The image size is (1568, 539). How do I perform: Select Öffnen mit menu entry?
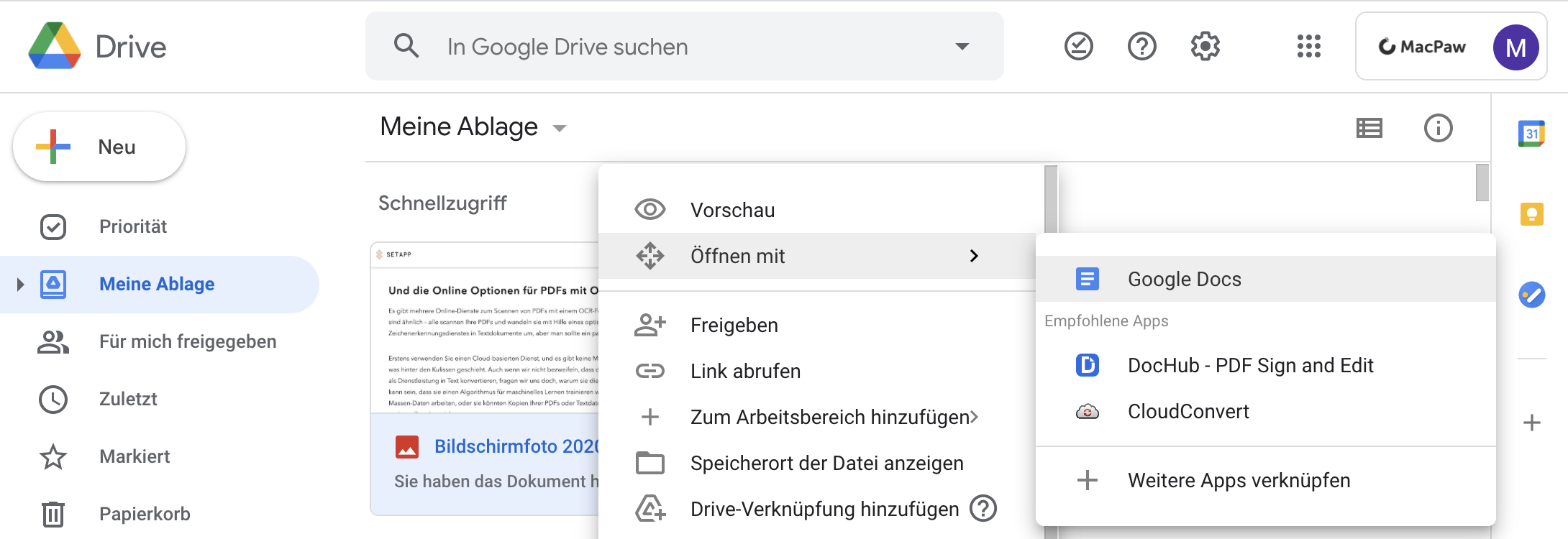[816, 256]
